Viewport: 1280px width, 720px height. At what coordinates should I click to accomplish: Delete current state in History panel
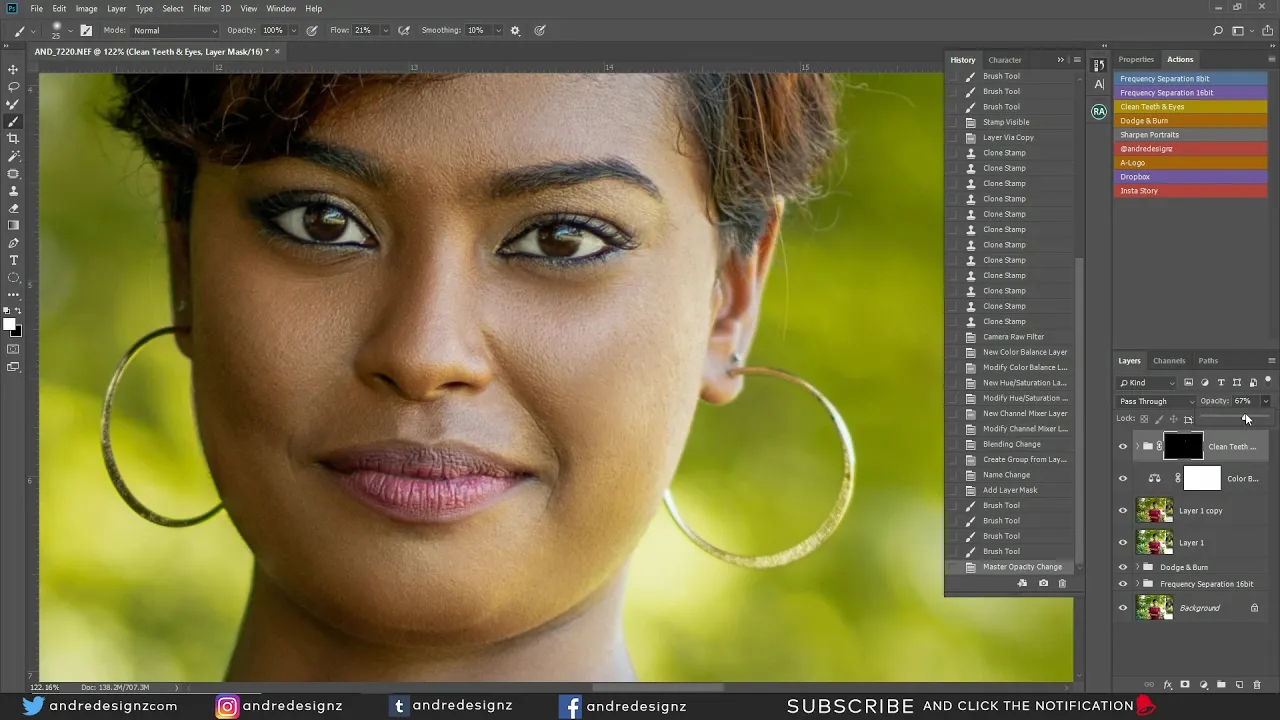pos(1062,583)
